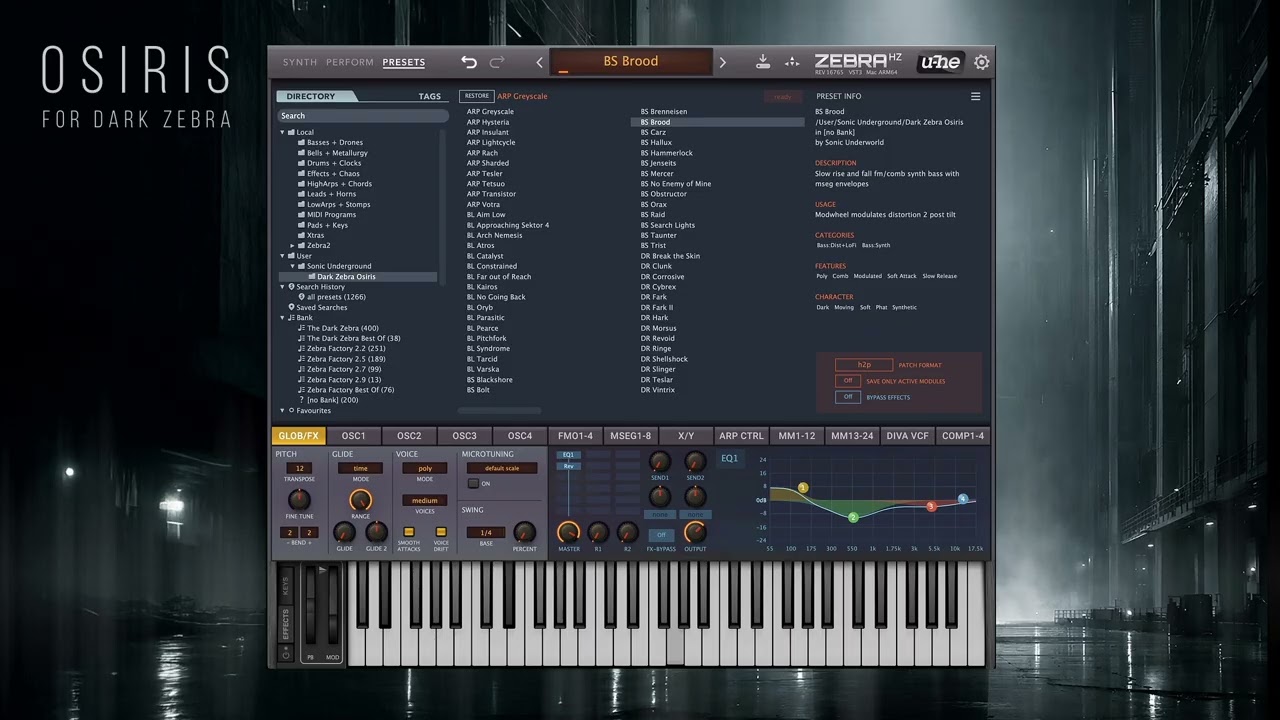Click the Swing Percent knob
The width and height of the screenshot is (1280, 720).
click(x=524, y=532)
